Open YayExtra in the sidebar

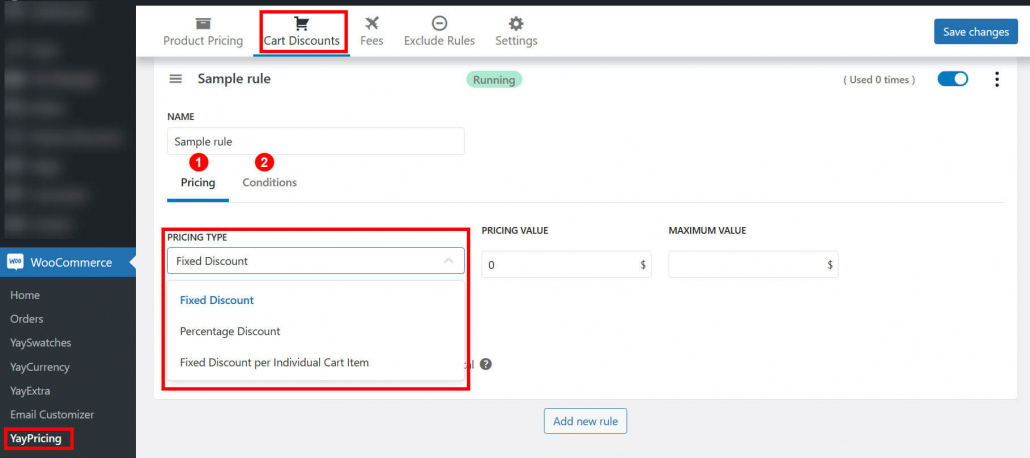30,390
